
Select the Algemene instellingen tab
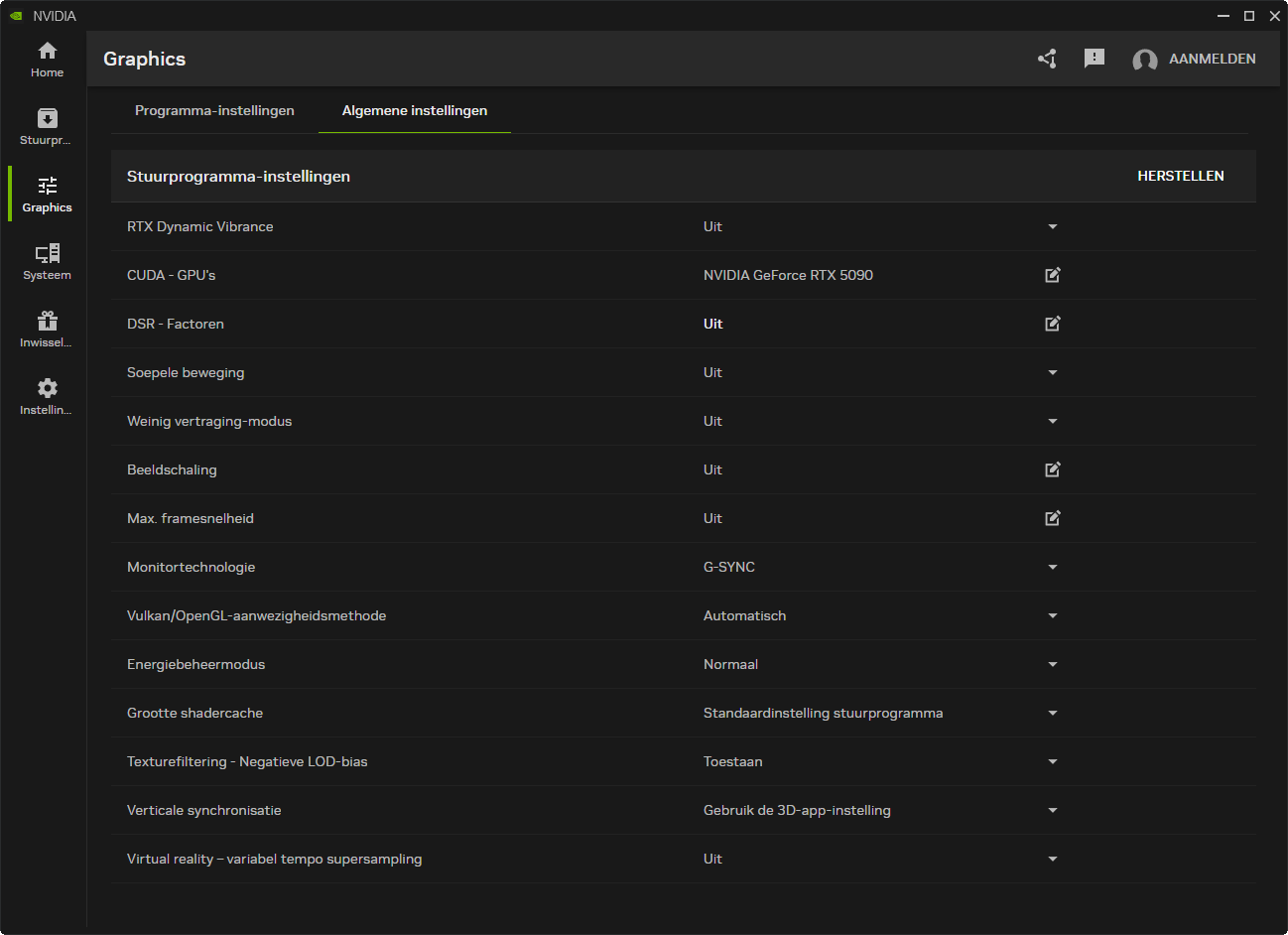point(415,110)
